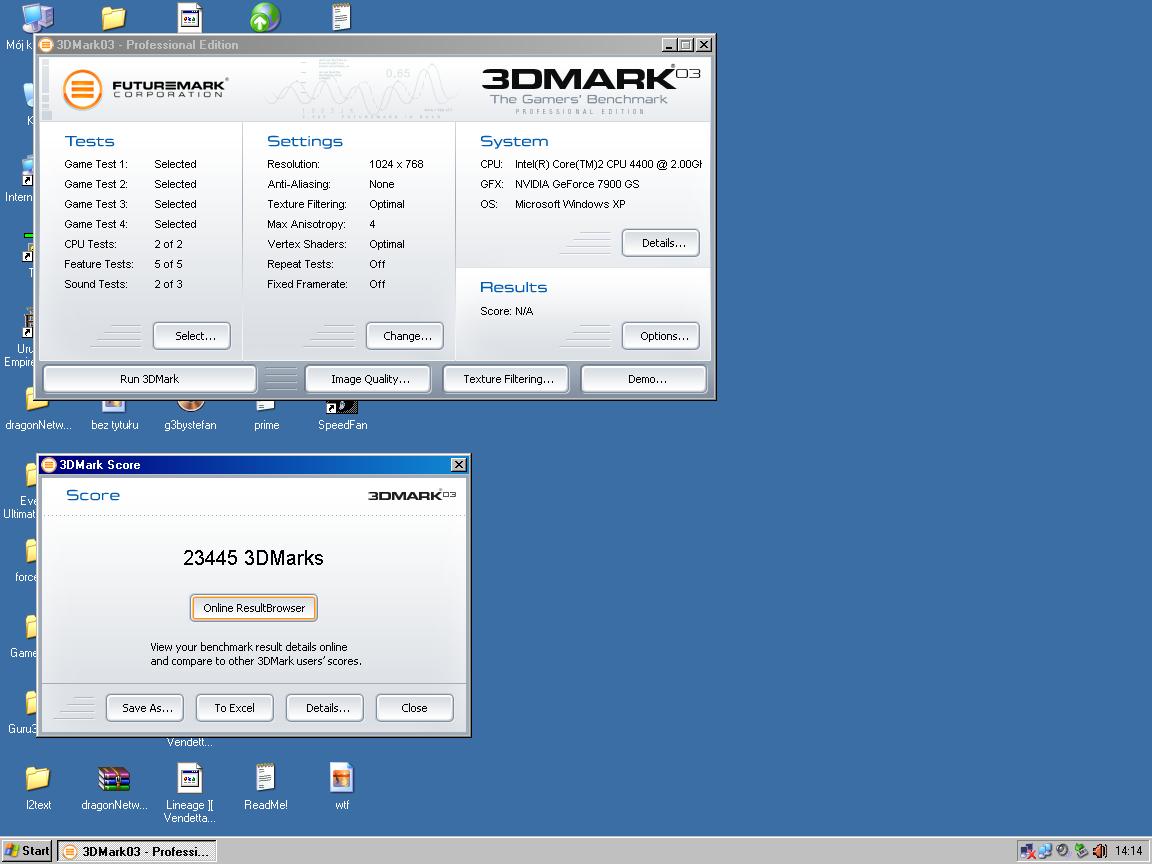Click the small 3DMARK03 logo in Score dialog

point(411,495)
